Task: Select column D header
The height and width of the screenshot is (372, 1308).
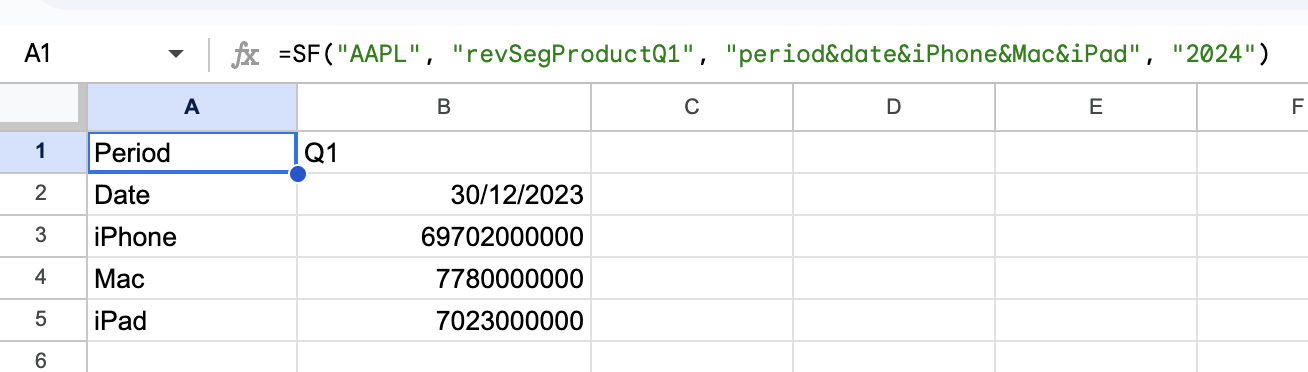Action: coord(893,107)
